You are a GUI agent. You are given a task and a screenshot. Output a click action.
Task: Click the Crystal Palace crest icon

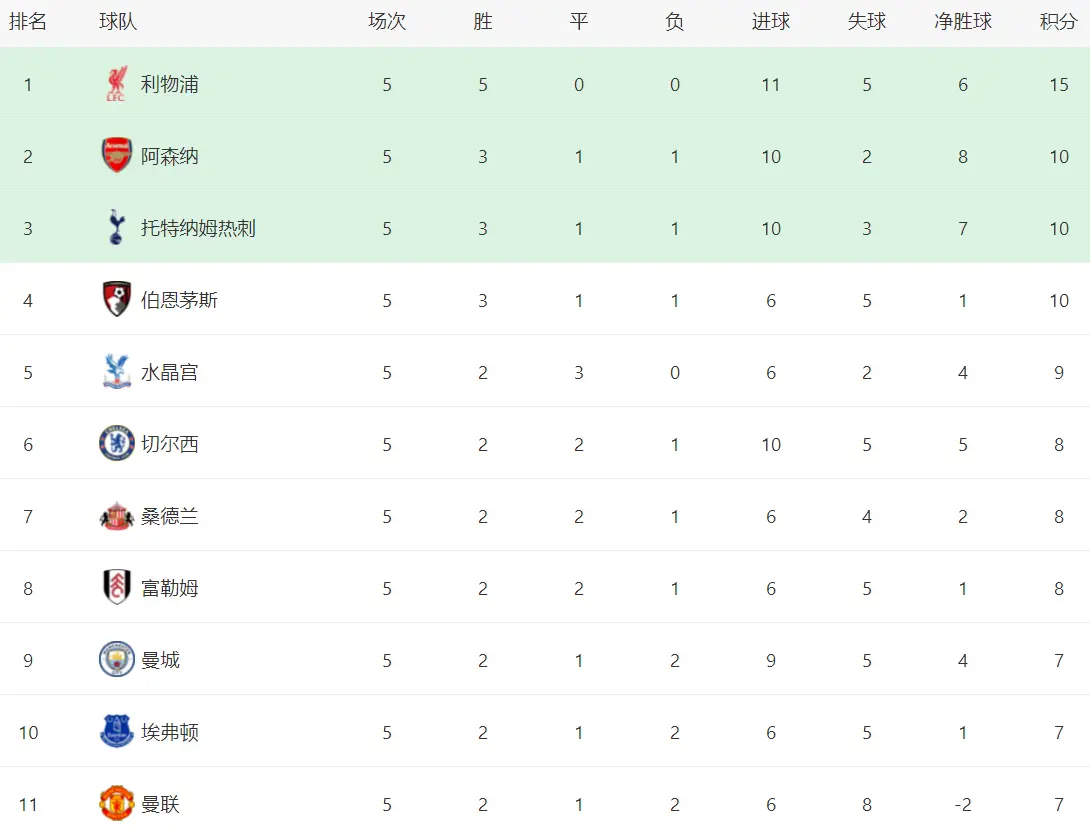click(117, 372)
